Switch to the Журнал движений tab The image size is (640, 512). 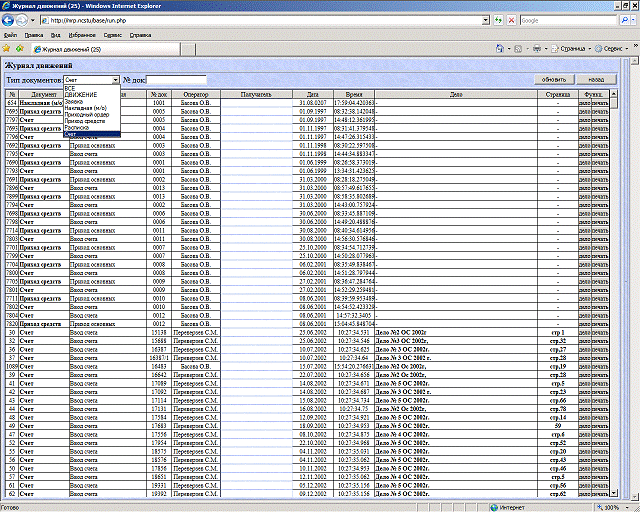coord(70,48)
